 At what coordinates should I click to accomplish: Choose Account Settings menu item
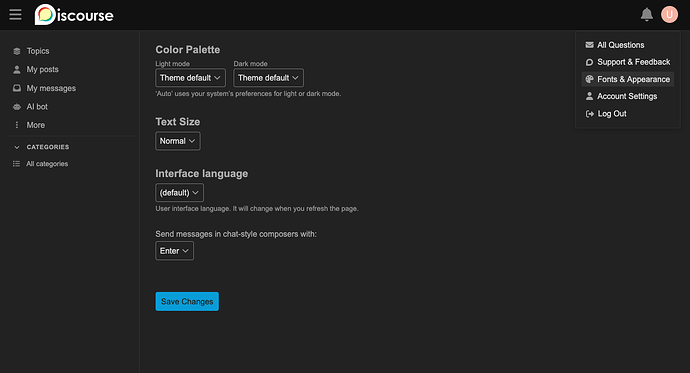tap(628, 96)
